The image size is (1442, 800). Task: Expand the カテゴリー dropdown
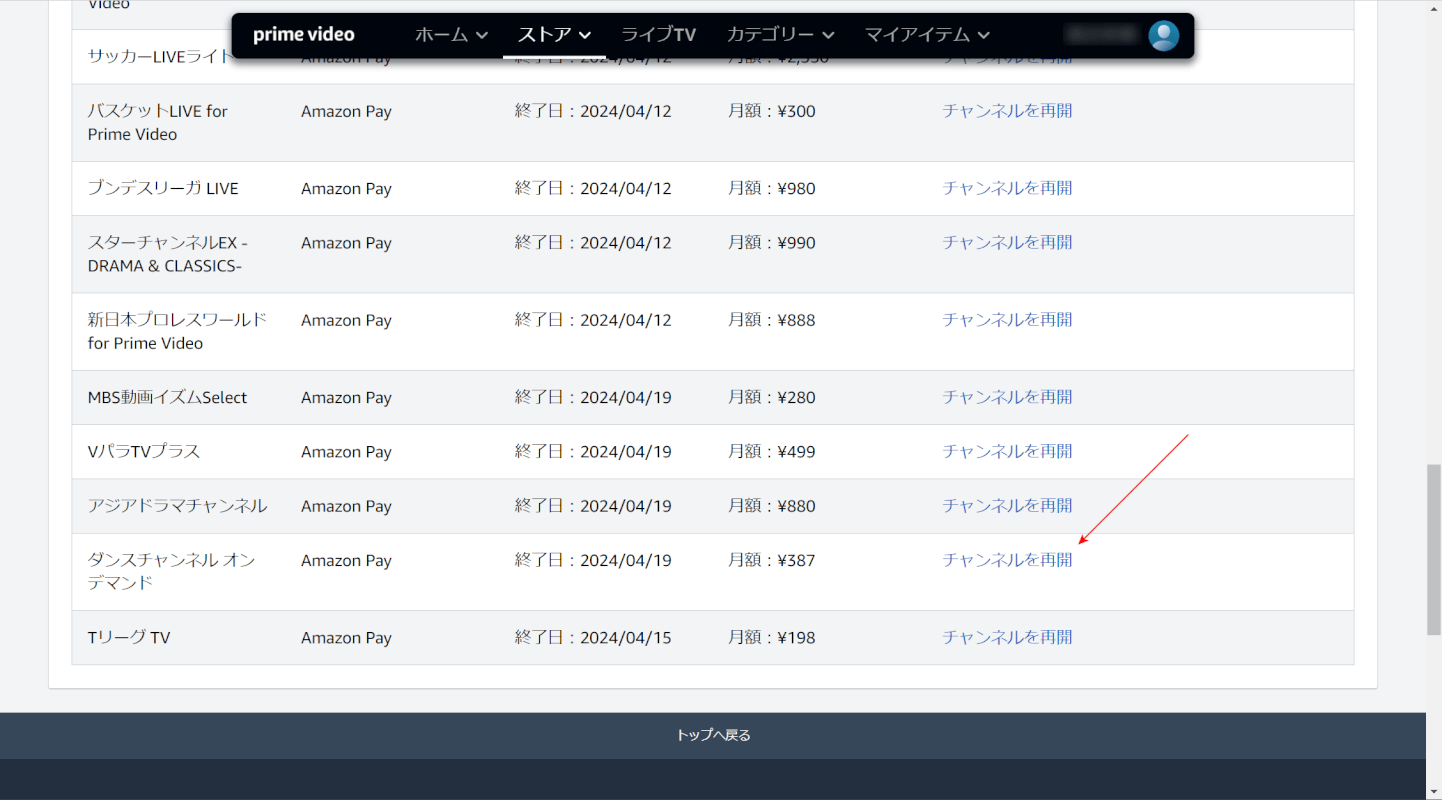click(x=780, y=35)
